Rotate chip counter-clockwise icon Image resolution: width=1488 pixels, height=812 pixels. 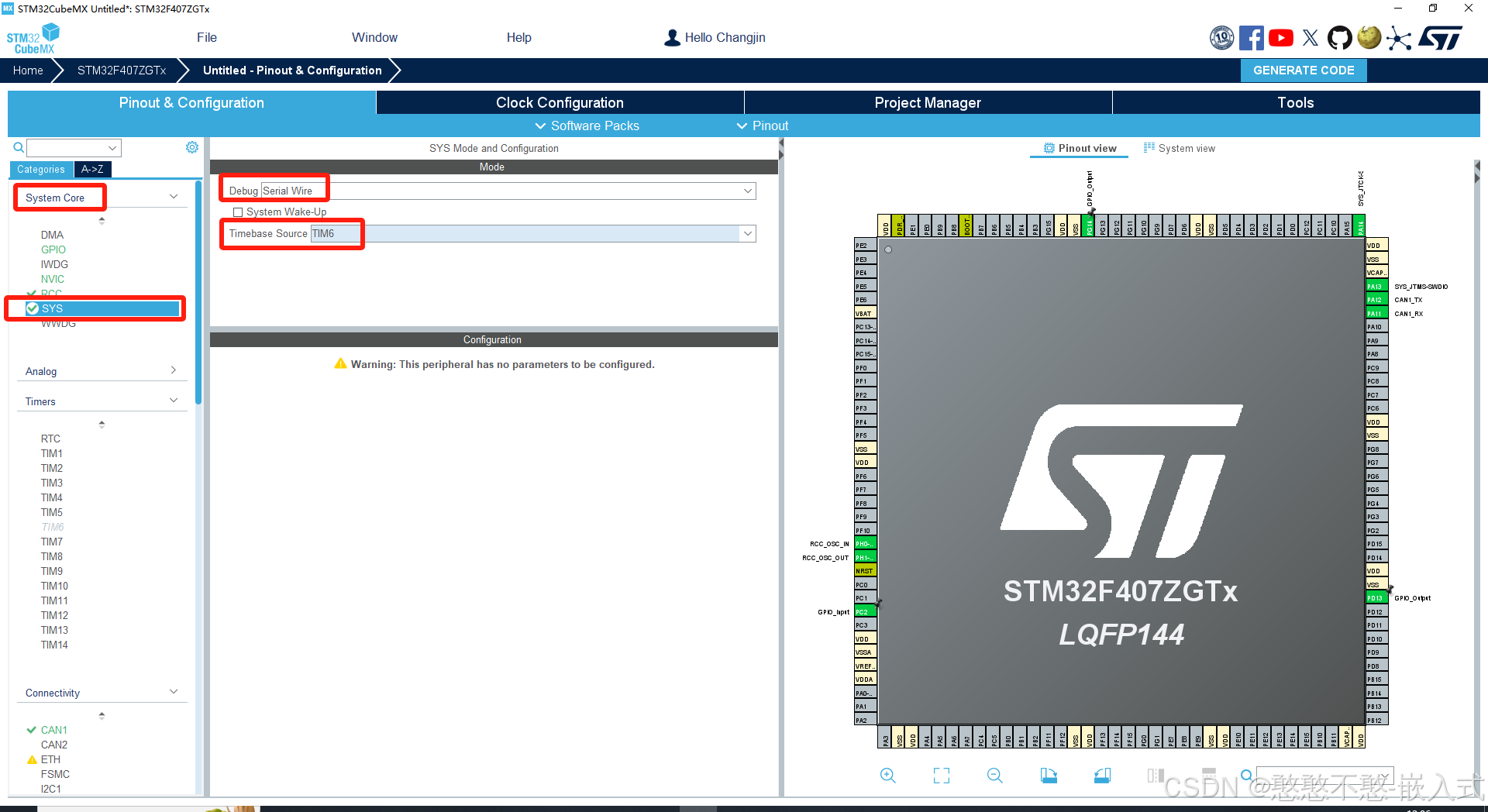[x=1102, y=776]
